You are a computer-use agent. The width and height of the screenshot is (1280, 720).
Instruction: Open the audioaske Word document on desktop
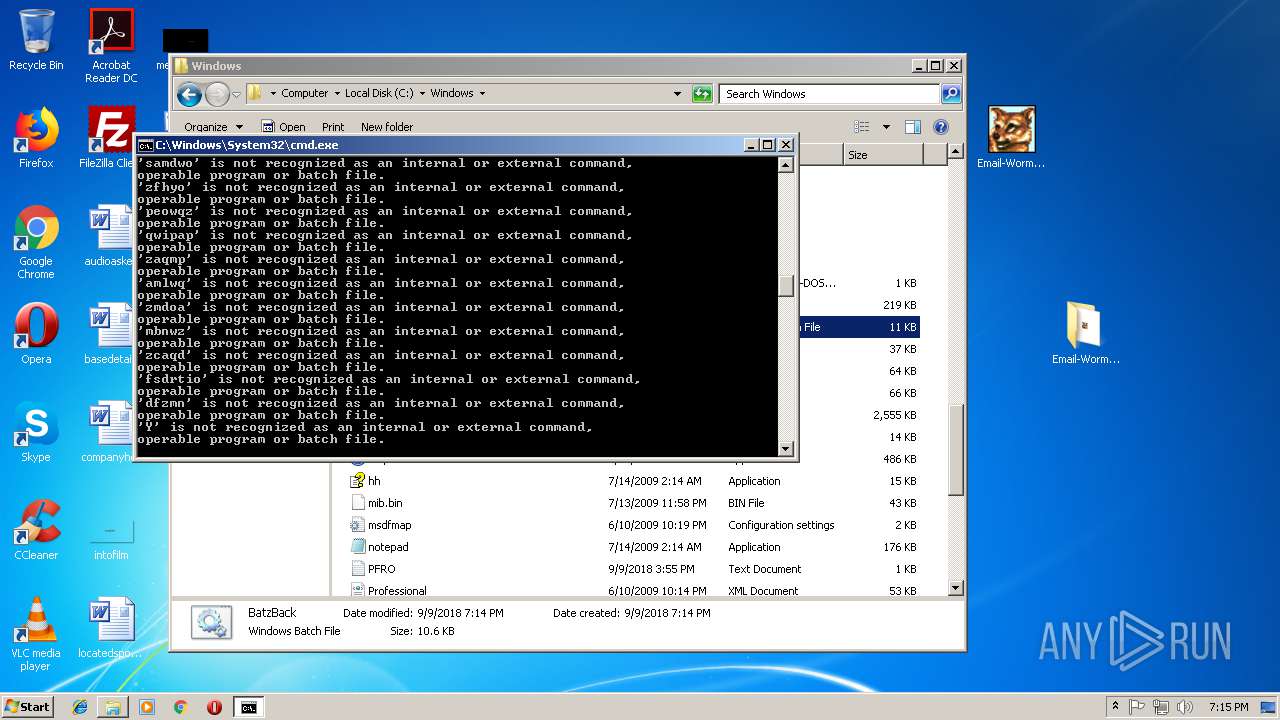tap(110, 236)
